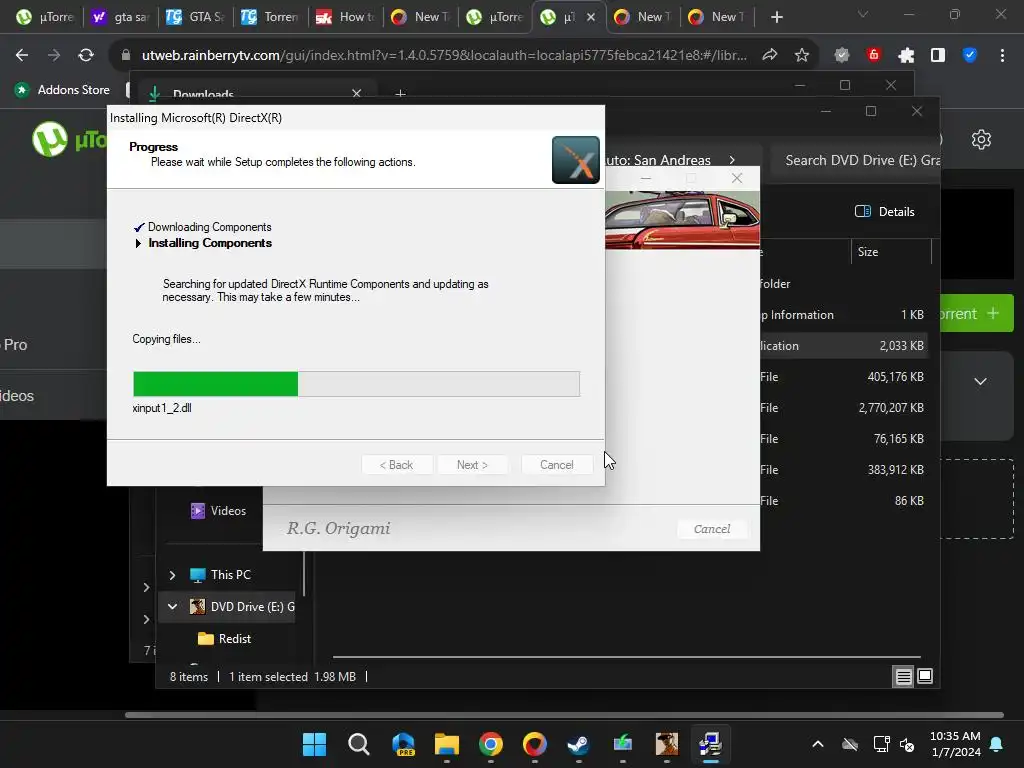Select the 405,176 KB file row
The width and height of the screenshot is (1024, 768).
pyautogui.click(x=846, y=377)
